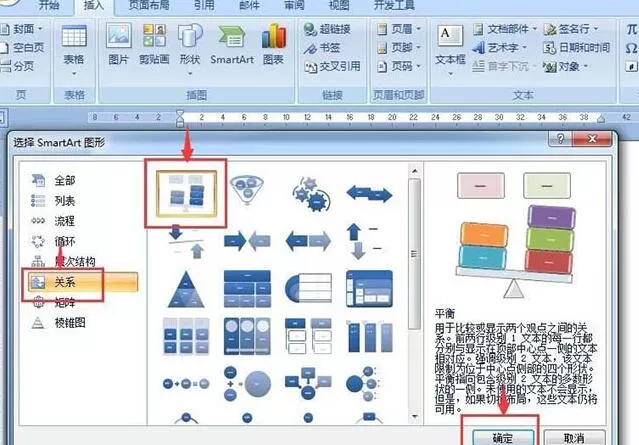Insert a 交叉引用 cross-reference
Screen dimensions: 639x445
pyautogui.click(x=333, y=66)
